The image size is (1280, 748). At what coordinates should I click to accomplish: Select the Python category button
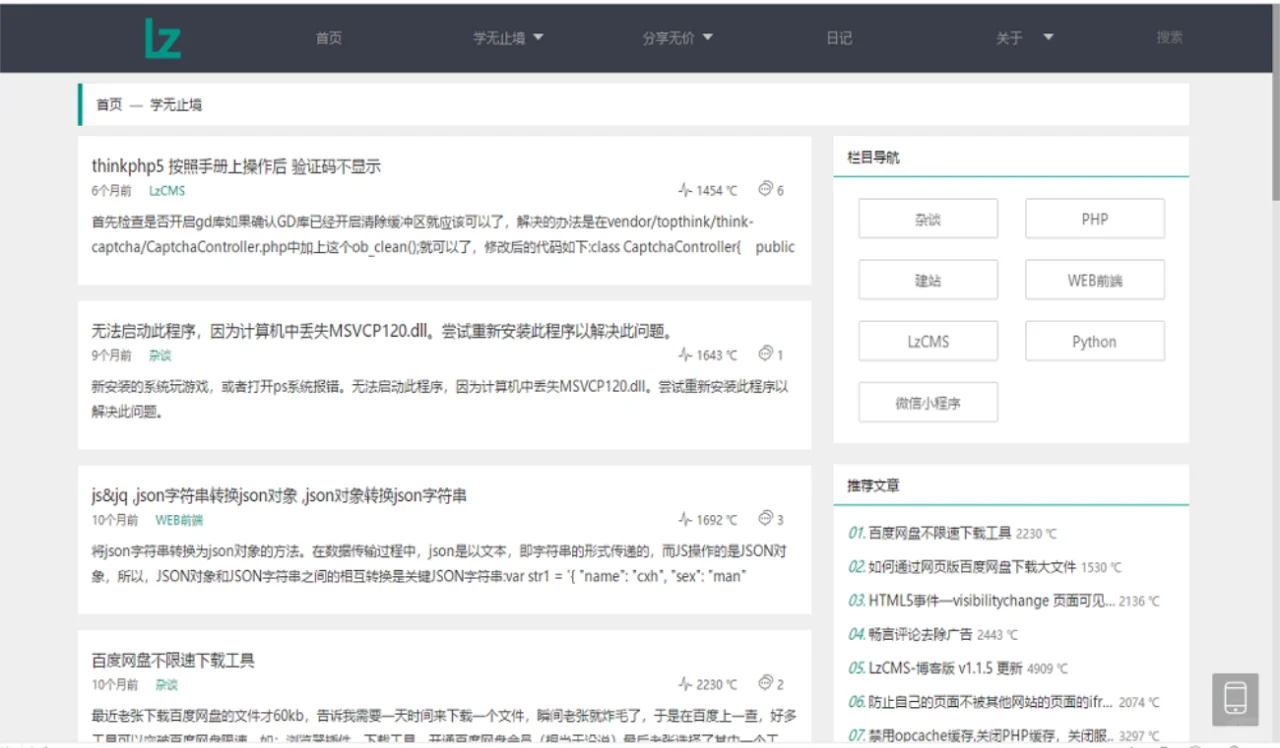coord(1094,341)
